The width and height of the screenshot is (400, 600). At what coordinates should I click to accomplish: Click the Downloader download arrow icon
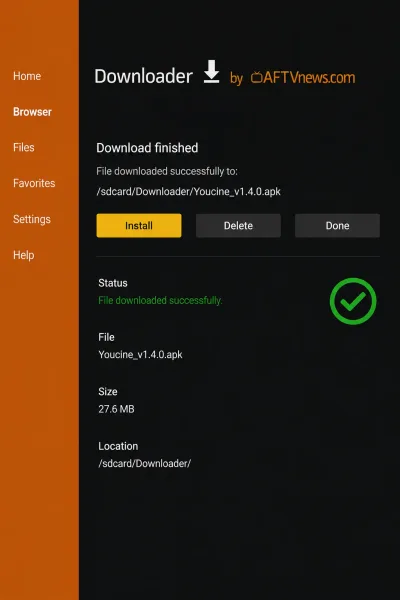[x=211, y=72]
